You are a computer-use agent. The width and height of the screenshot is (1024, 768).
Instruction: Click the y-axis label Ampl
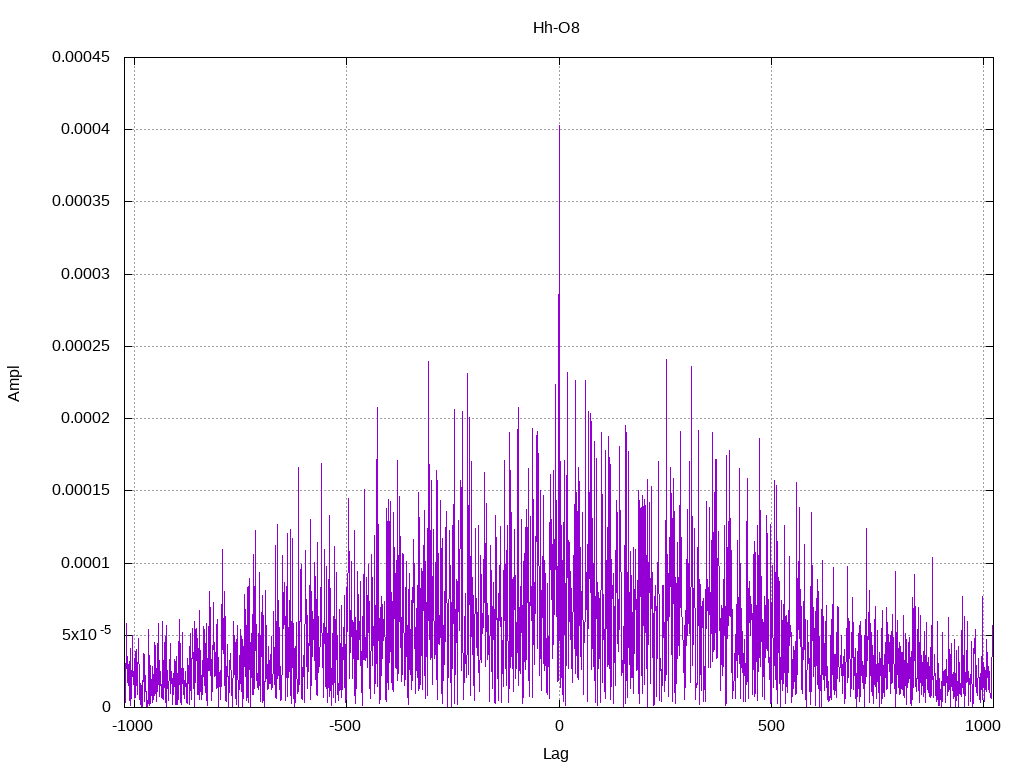pyautogui.click(x=14, y=383)
